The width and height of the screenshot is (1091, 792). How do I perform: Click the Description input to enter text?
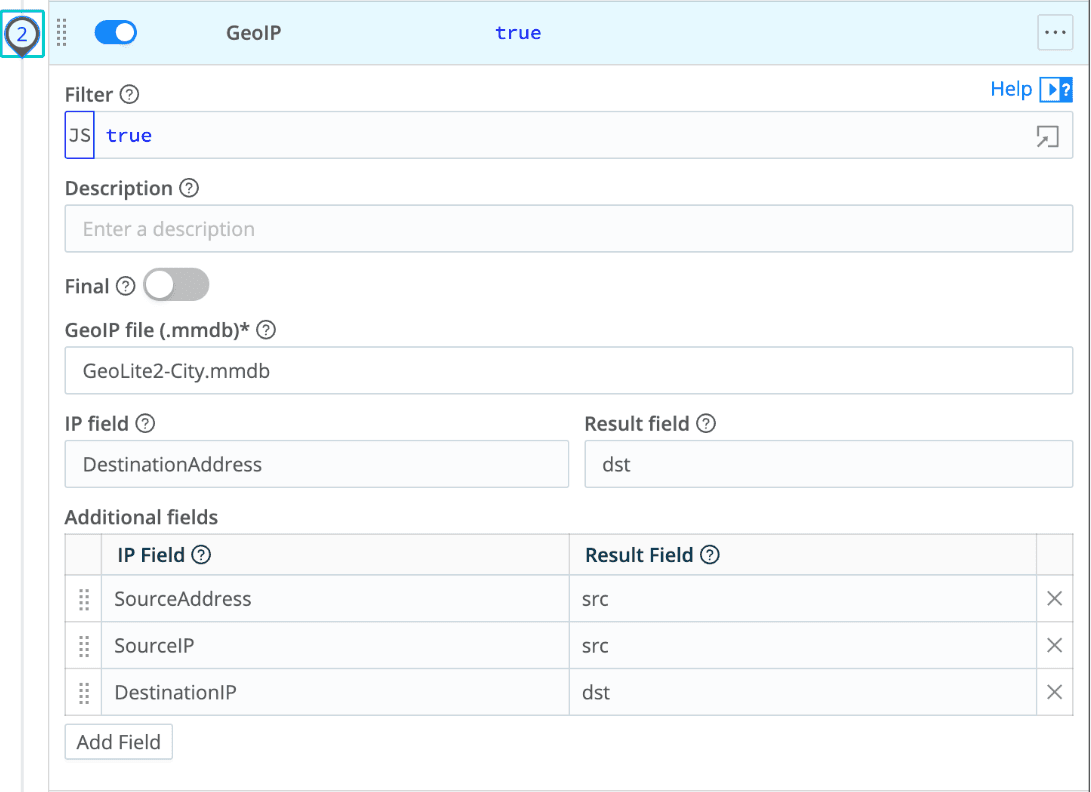coord(569,228)
